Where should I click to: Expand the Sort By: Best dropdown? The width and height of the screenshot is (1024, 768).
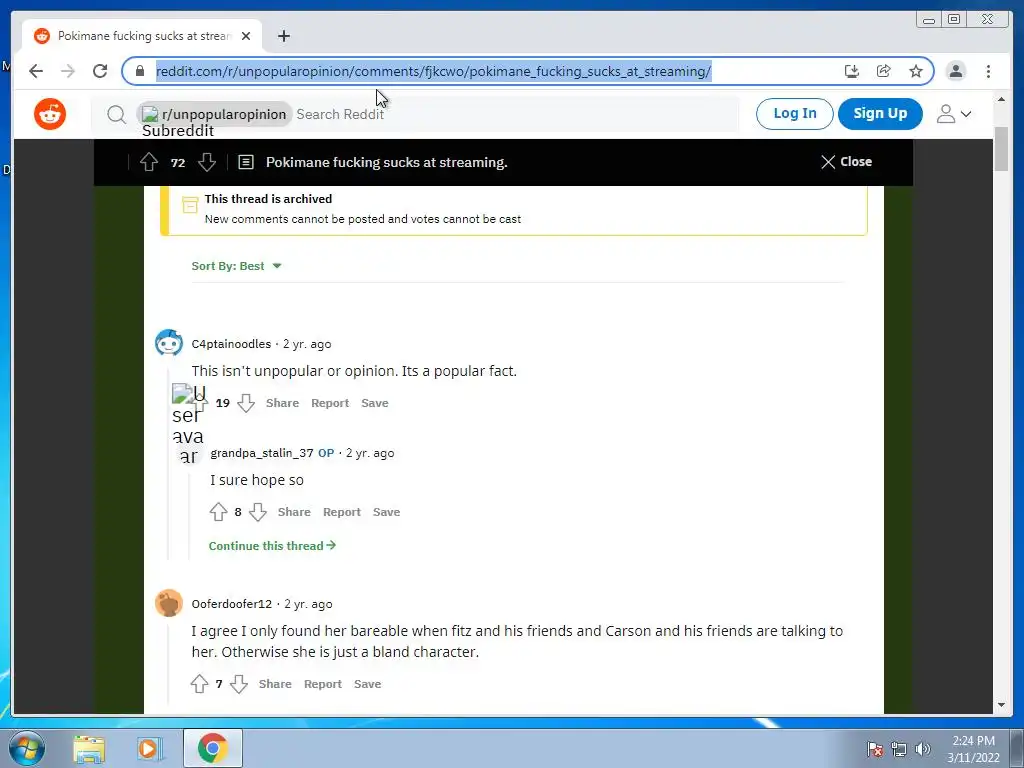[x=236, y=266]
